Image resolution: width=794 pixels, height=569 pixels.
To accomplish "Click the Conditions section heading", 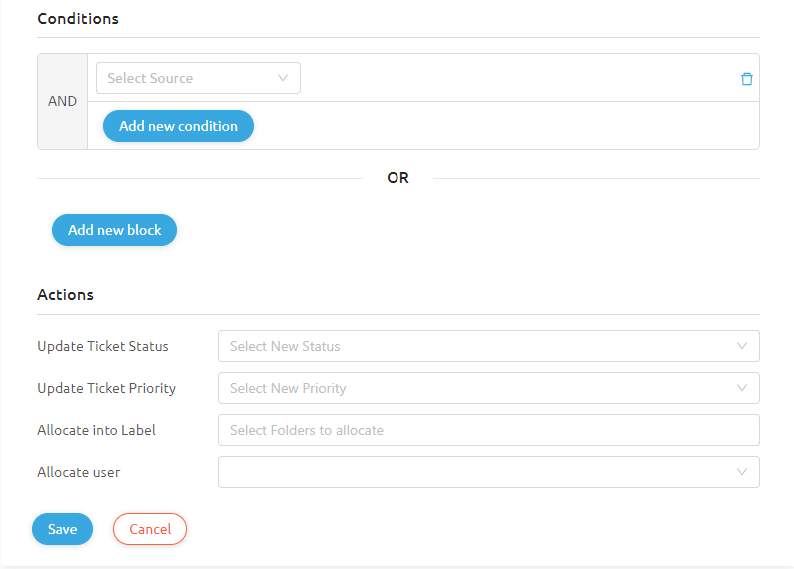I will (x=78, y=19).
